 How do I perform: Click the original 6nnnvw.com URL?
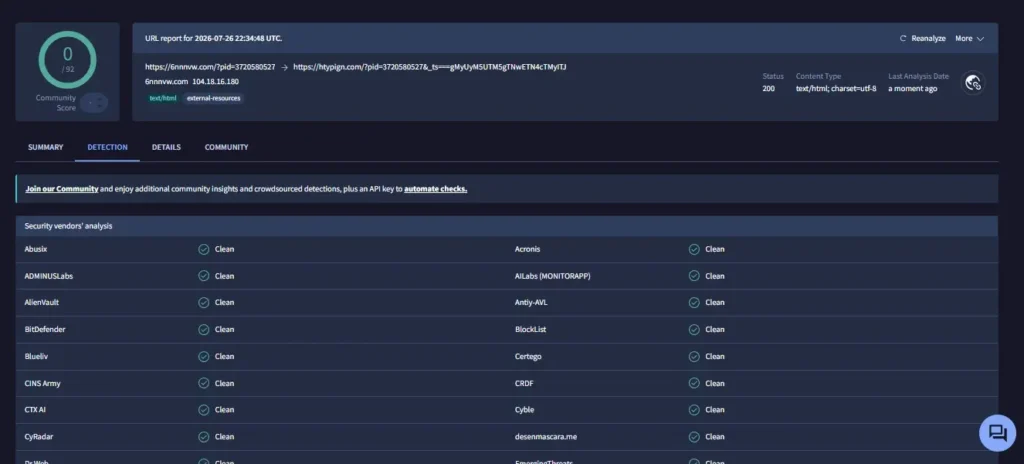210,67
